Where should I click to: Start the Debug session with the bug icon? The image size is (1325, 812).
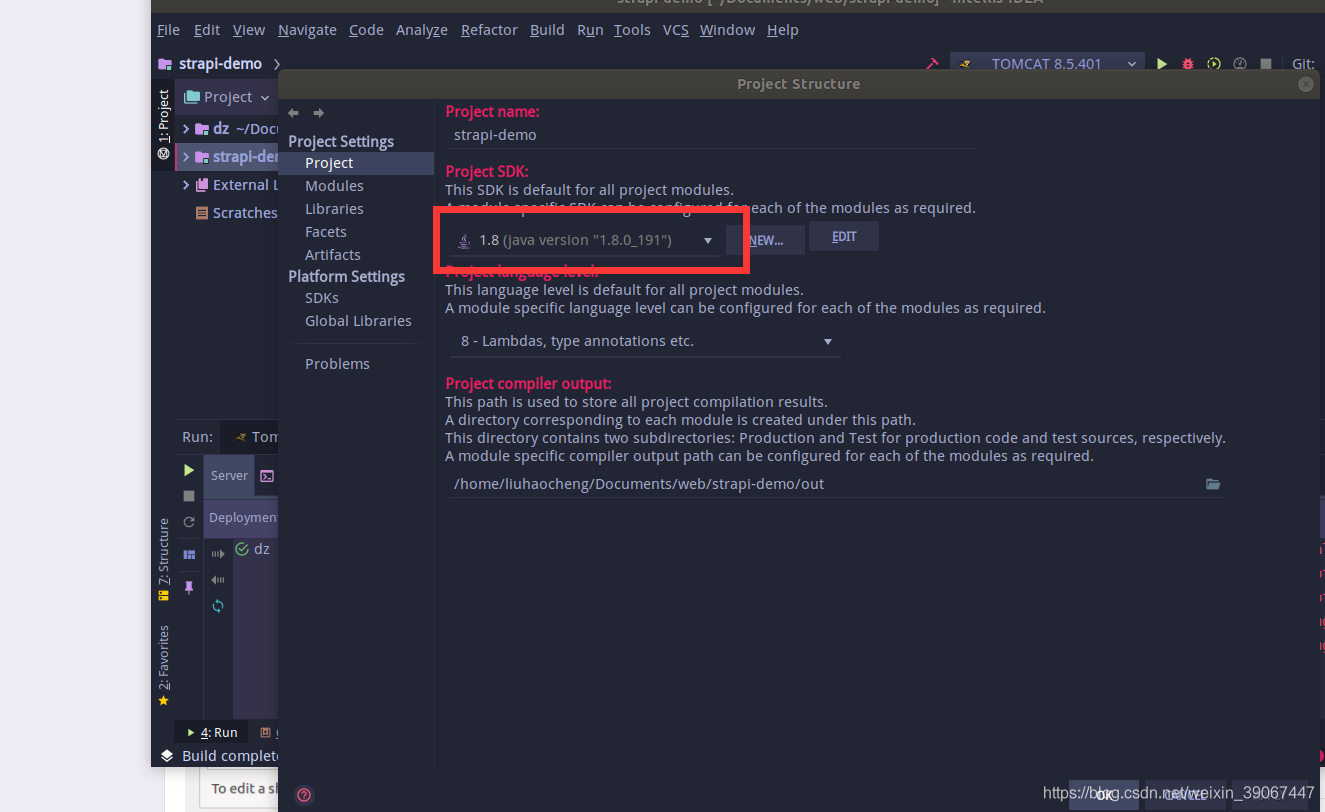point(1186,62)
